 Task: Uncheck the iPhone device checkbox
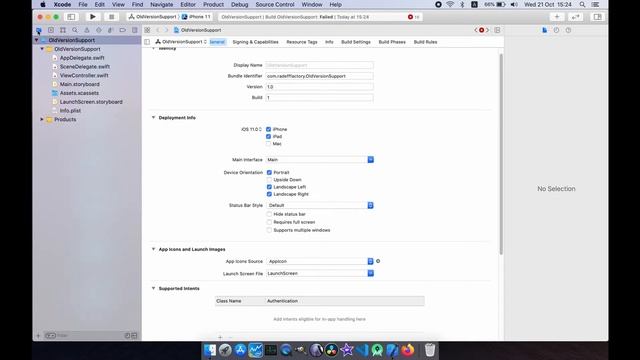[x=269, y=129]
